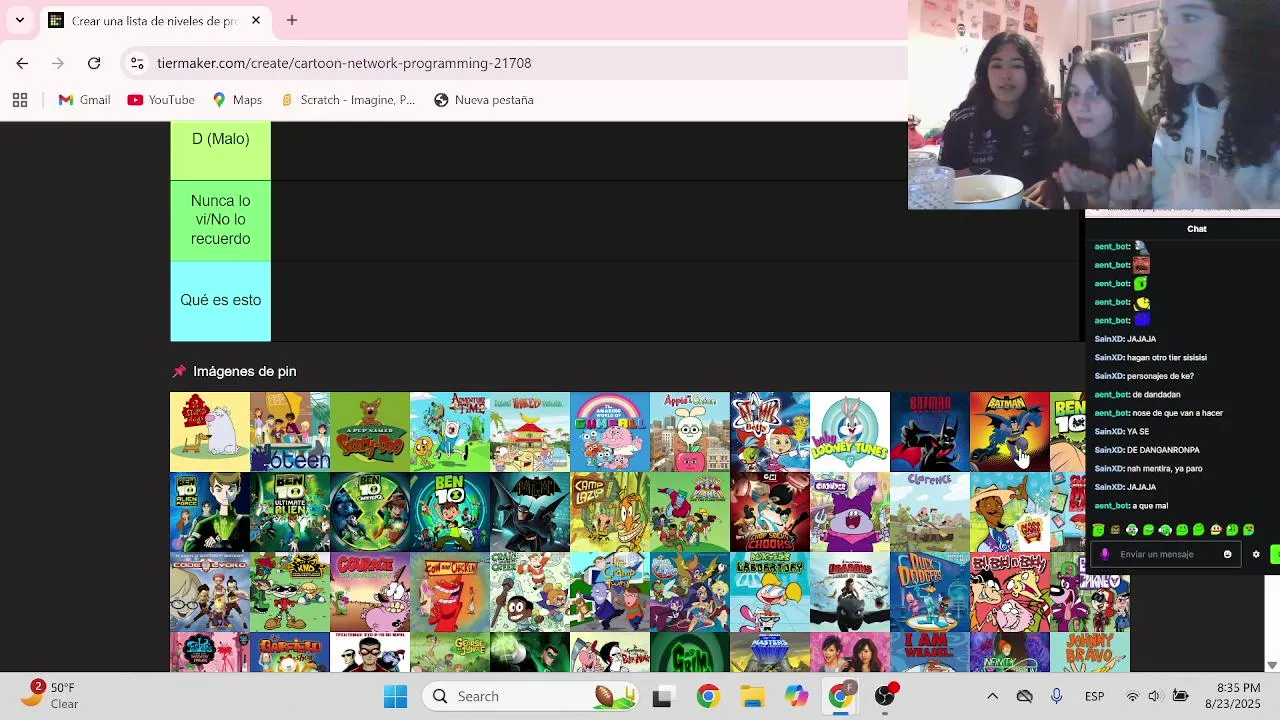
Task: Open Google Chrome from the taskbar
Action: click(x=708, y=696)
